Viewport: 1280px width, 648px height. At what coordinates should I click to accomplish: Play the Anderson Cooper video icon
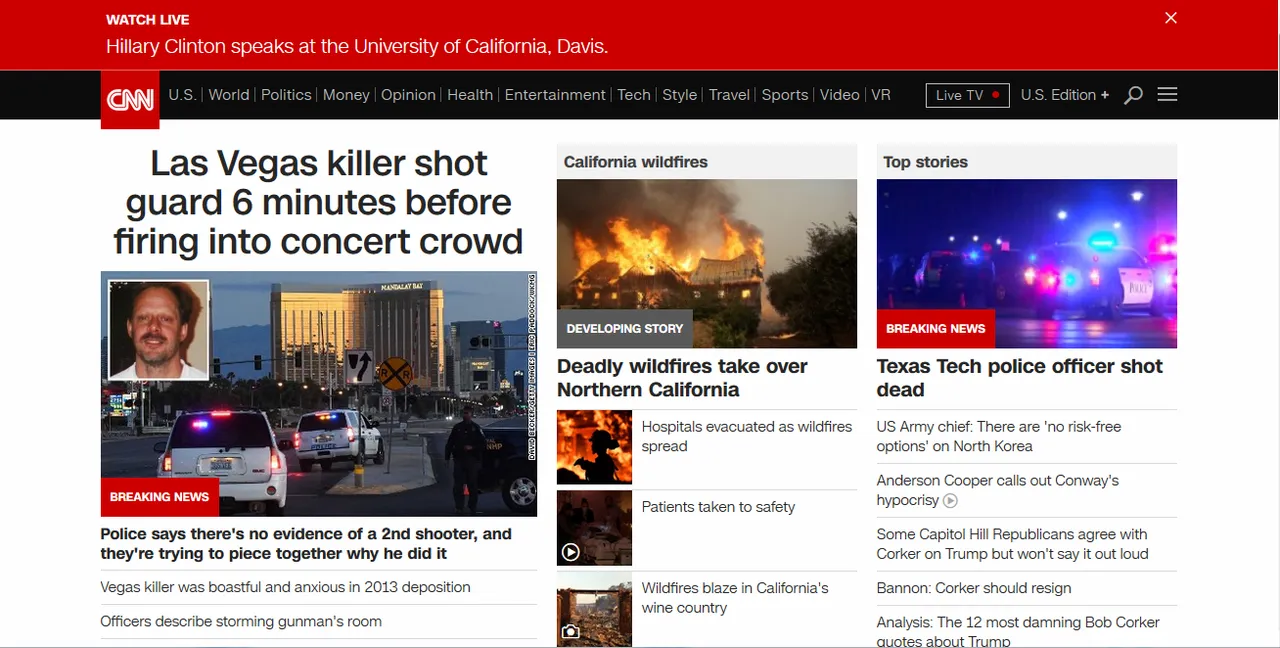(x=951, y=500)
